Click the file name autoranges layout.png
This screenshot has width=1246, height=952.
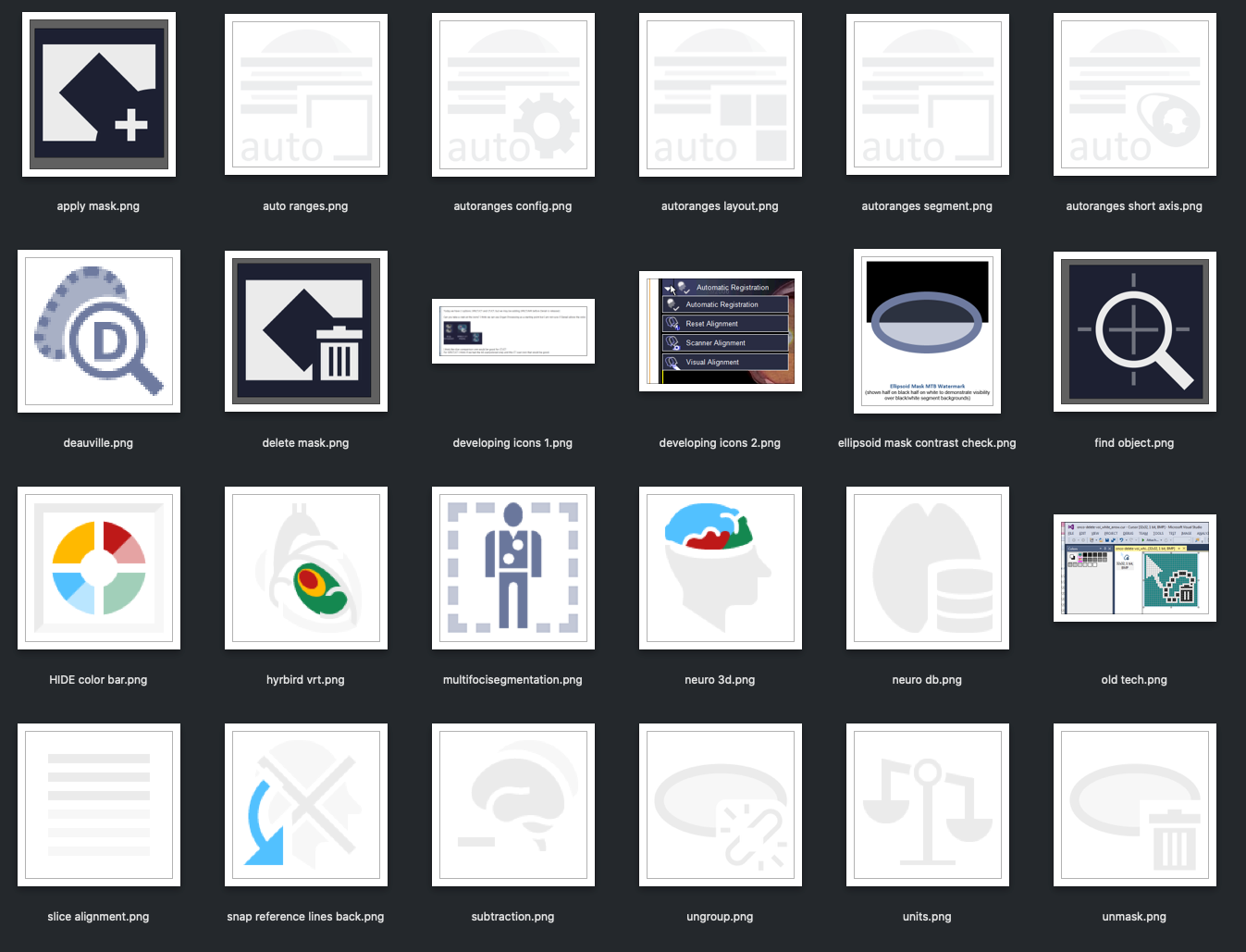(720, 206)
